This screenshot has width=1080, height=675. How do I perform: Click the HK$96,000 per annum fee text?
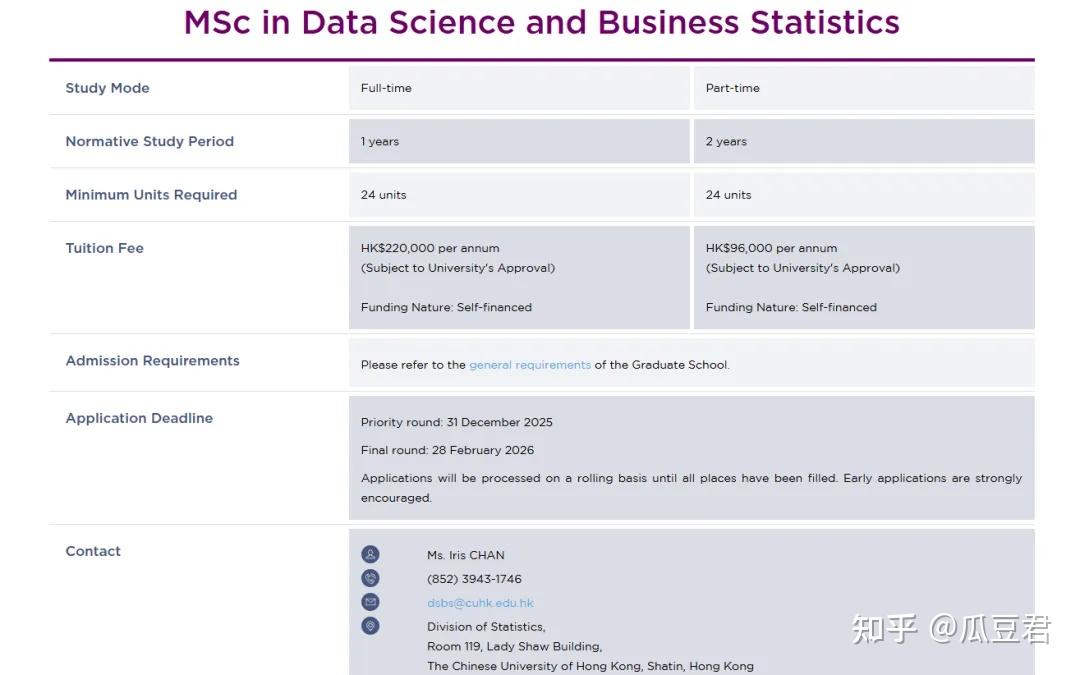point(772,248)
